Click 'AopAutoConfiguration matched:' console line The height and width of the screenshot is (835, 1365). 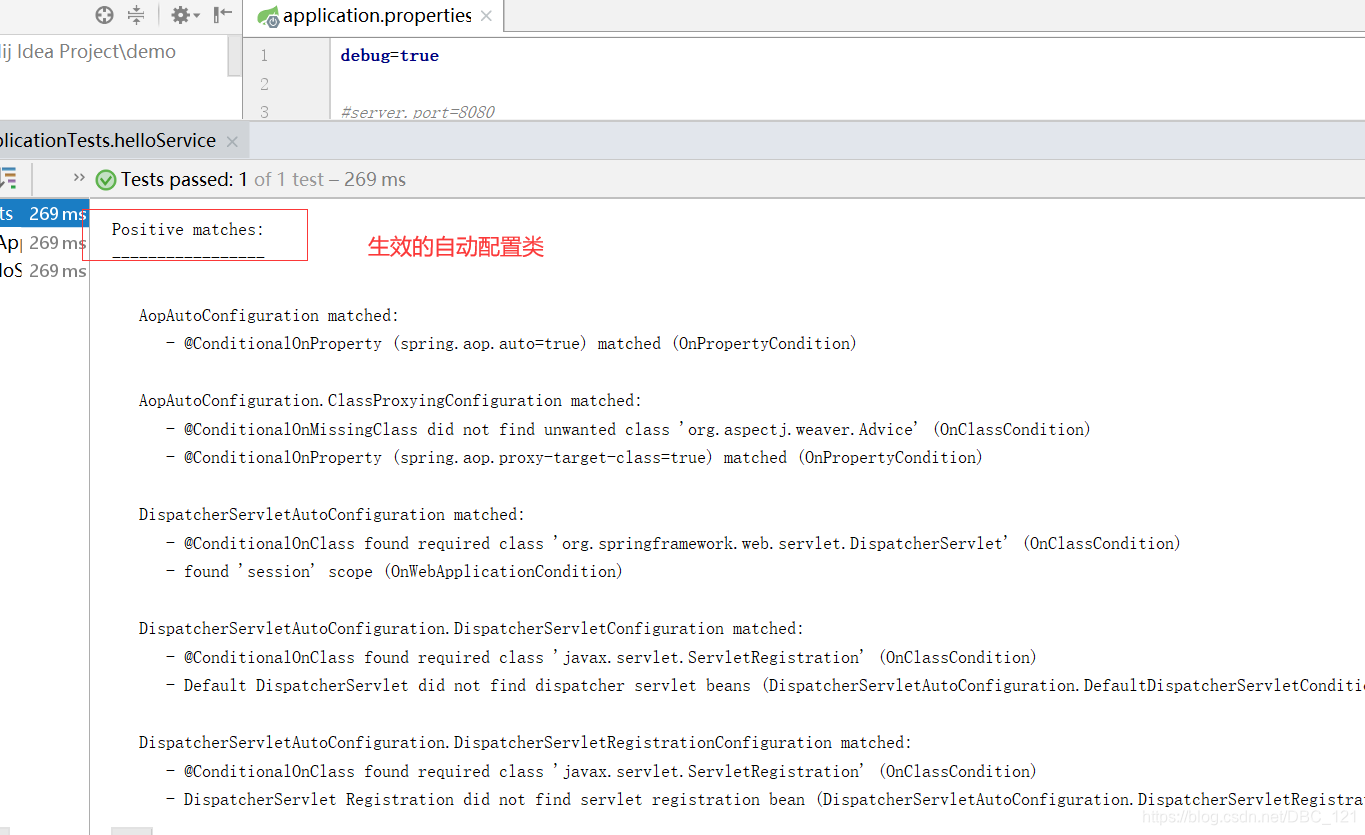[x=269, y=316]
